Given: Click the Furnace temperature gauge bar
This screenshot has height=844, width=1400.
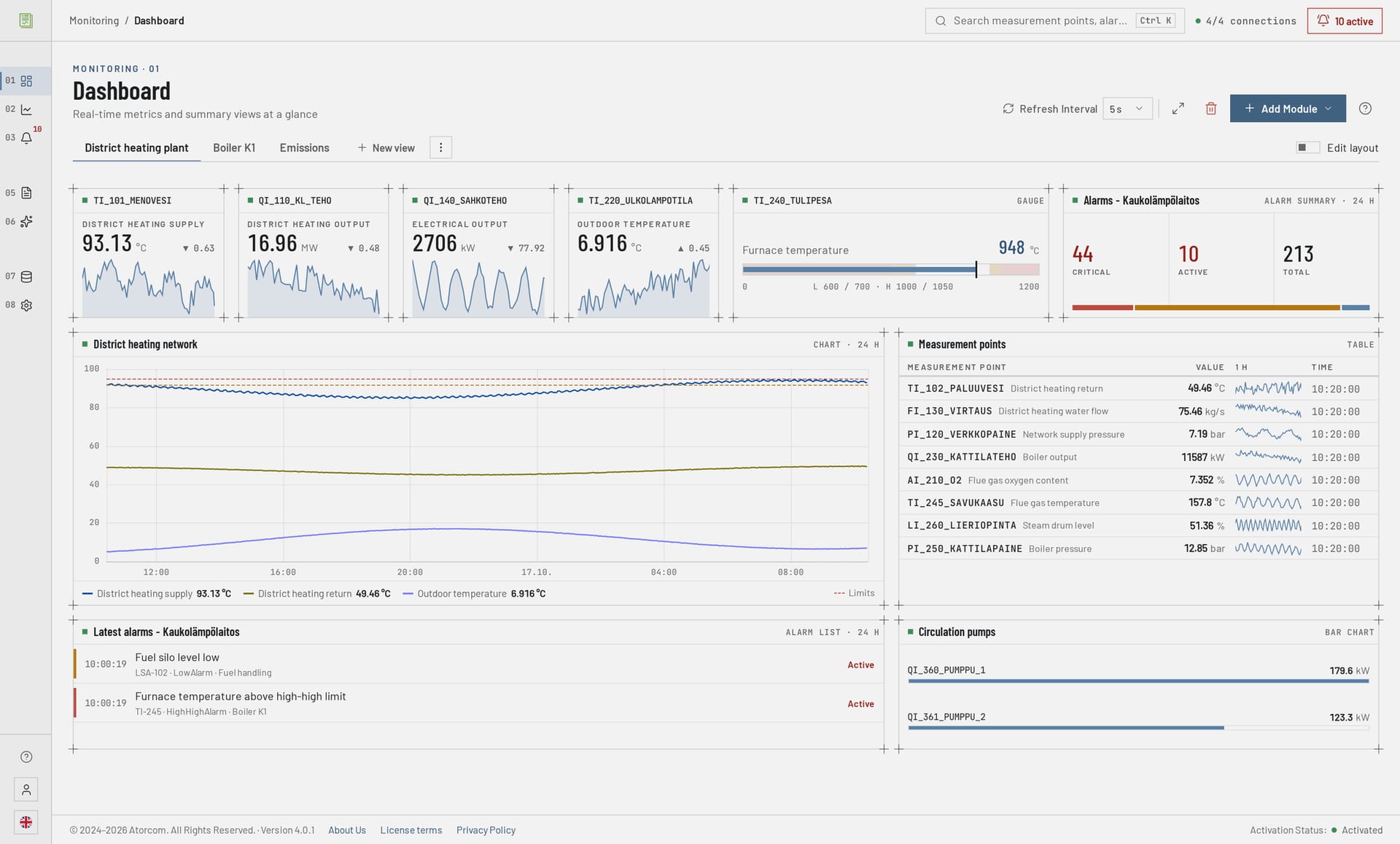Looking at the screenshot, I should click(x=890, y=270).
